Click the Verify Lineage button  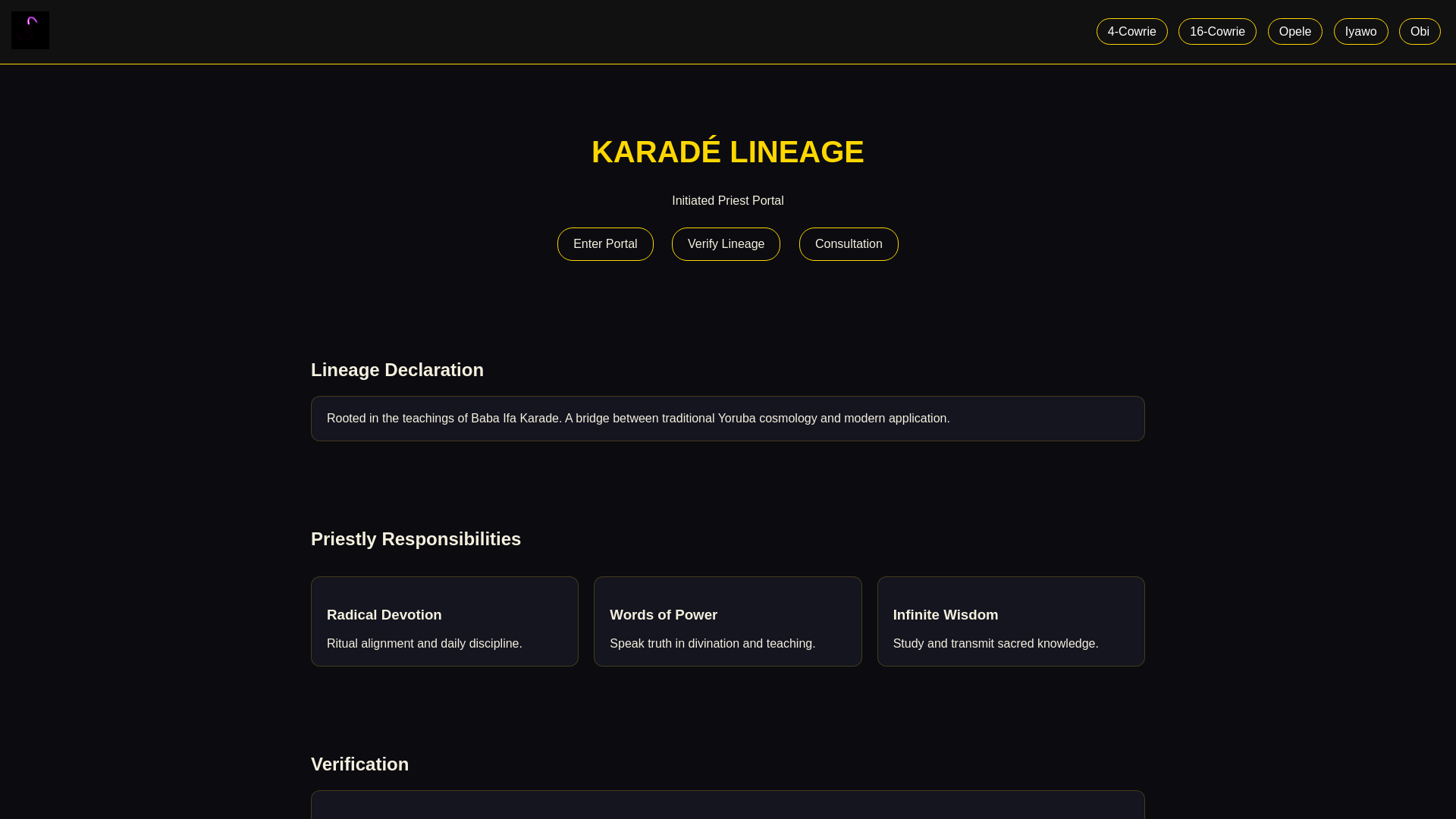point(726,244)
